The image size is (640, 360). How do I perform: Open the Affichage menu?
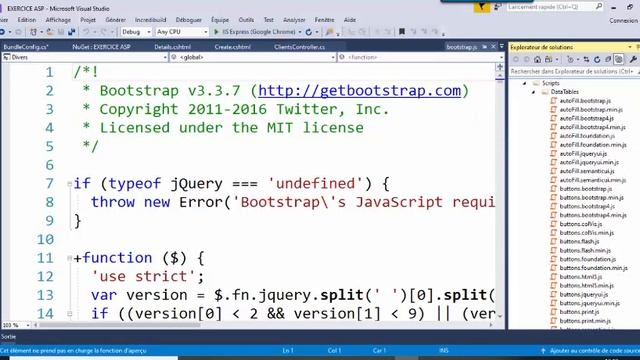click(58, 20)
